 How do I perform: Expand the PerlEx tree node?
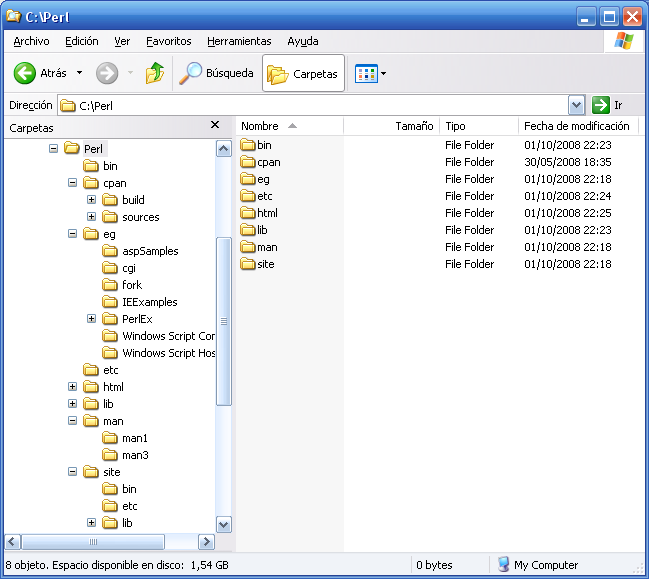91,319
